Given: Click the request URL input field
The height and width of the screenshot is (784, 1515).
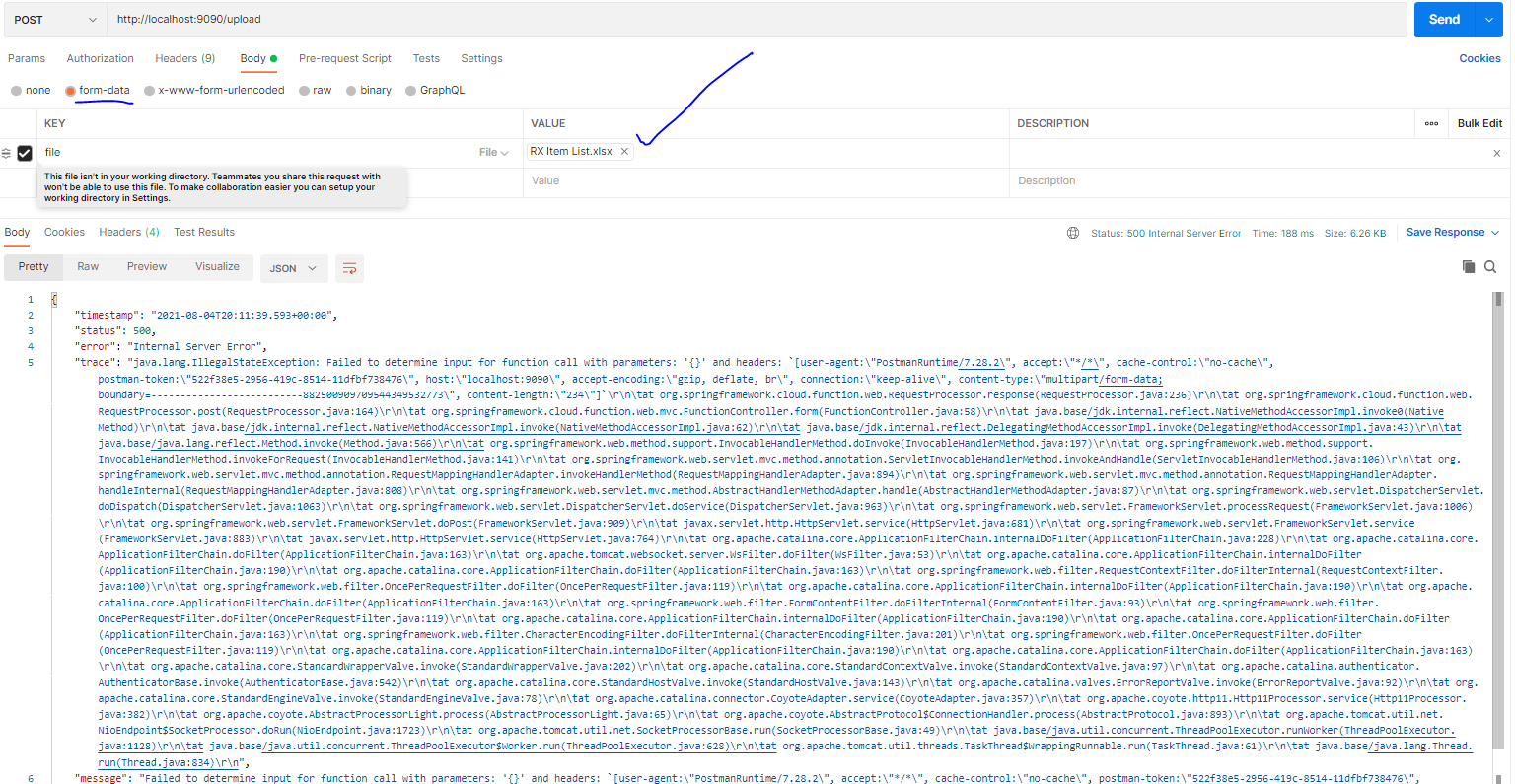Looking at the screenshot, I should click(x=757, y=20).
